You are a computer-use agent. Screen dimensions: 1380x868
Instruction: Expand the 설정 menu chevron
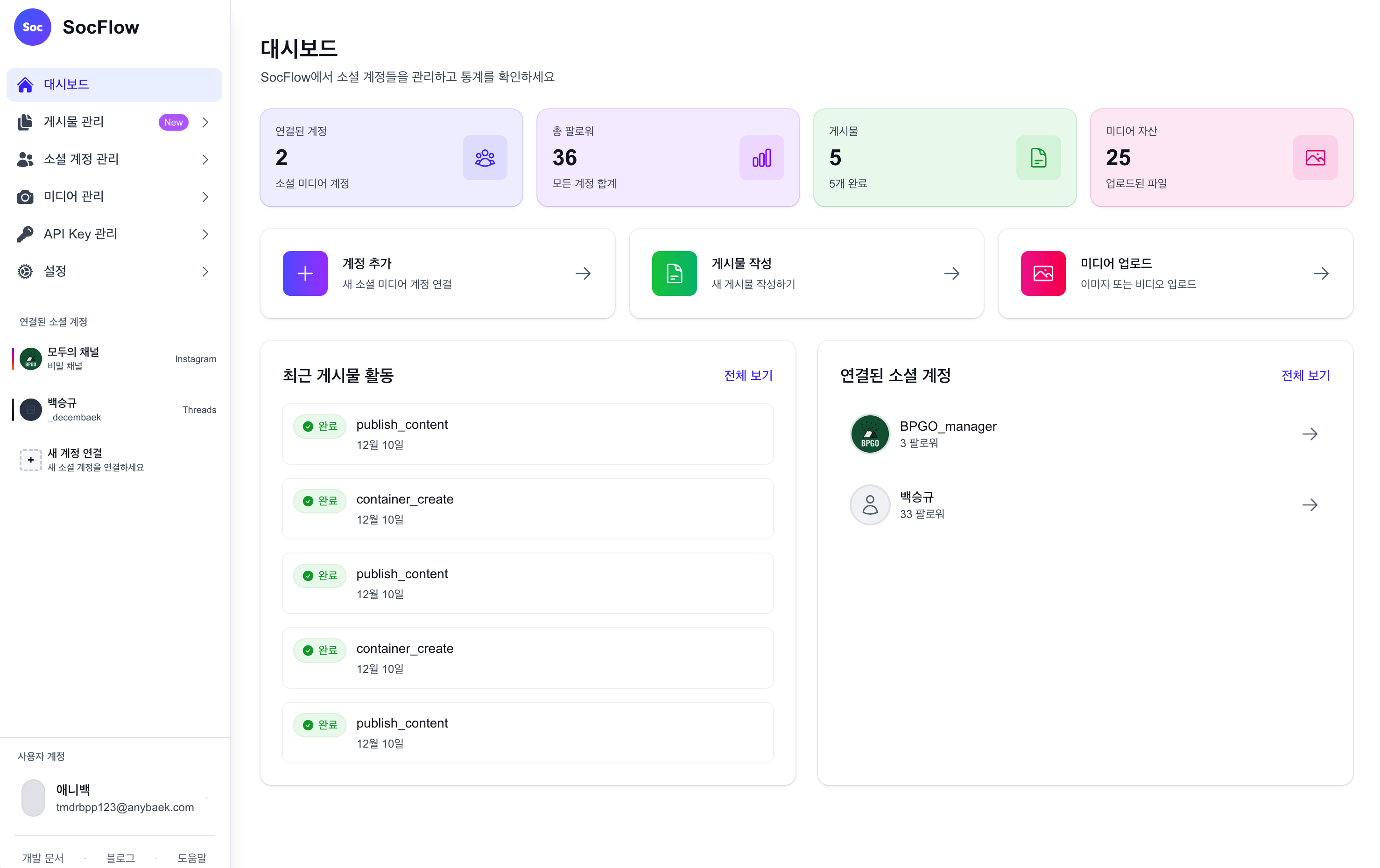coord(205,271)
